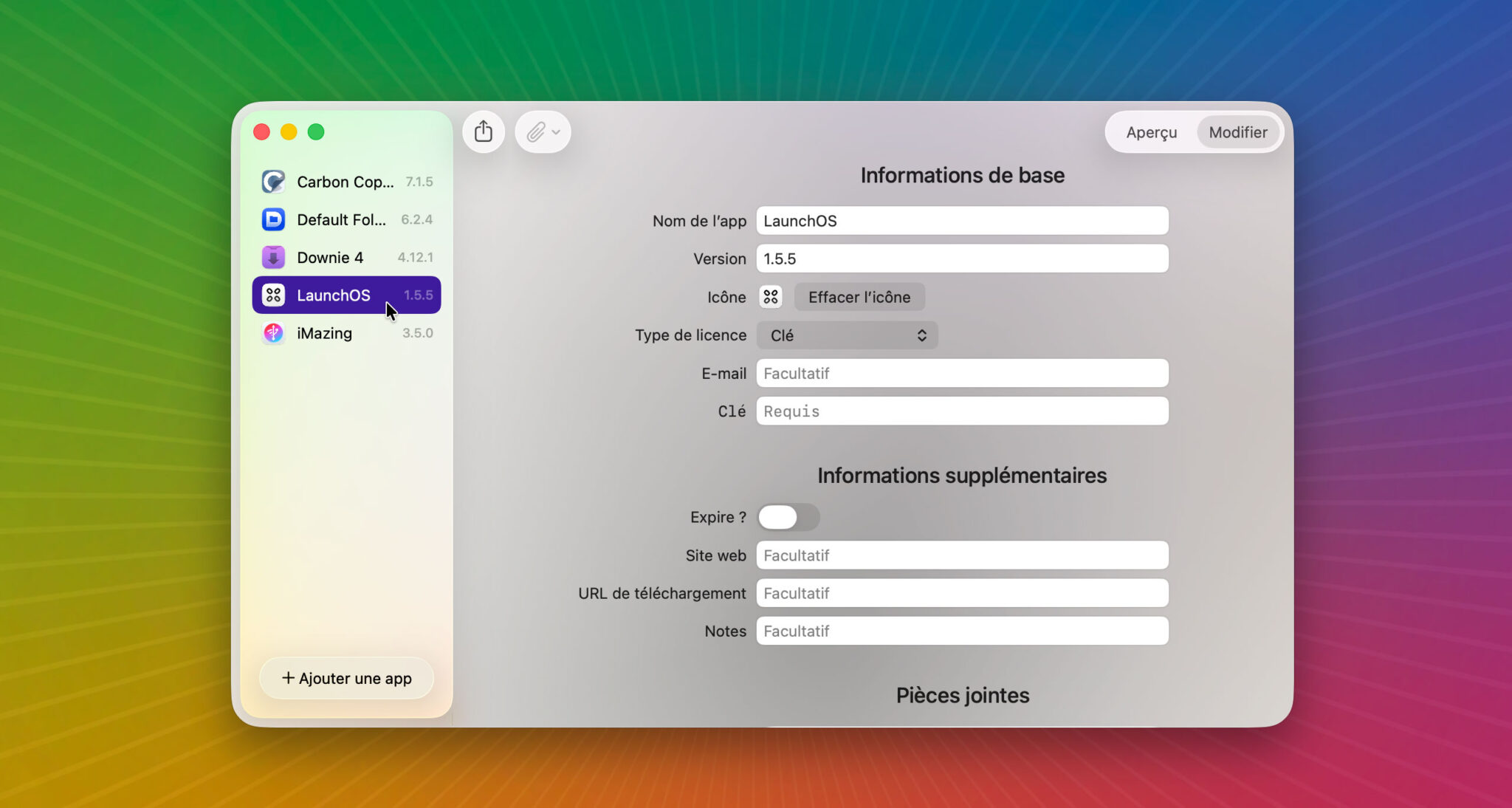
Task: Select the iMazing row name
Action: (324, 333)
